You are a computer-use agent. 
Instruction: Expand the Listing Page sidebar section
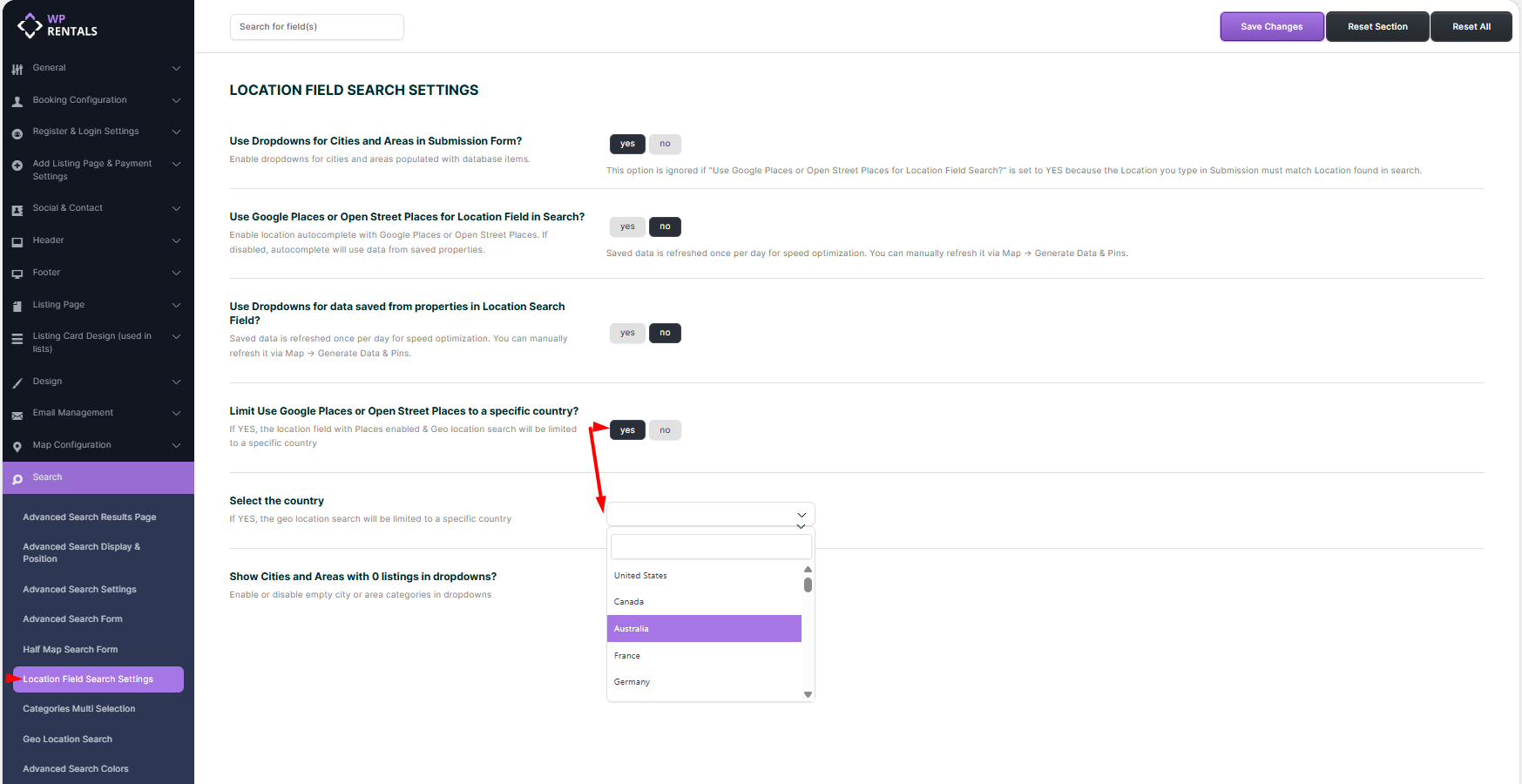pyautogui.click(x=176, y=305)
